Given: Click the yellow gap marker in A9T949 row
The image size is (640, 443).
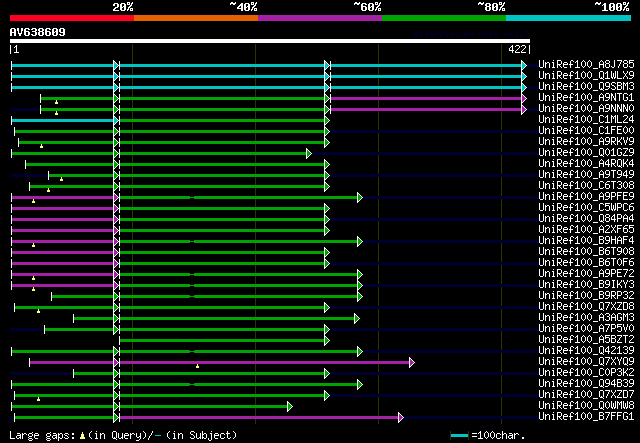Looking at the screenshot, I should click(x=62, y=179).
